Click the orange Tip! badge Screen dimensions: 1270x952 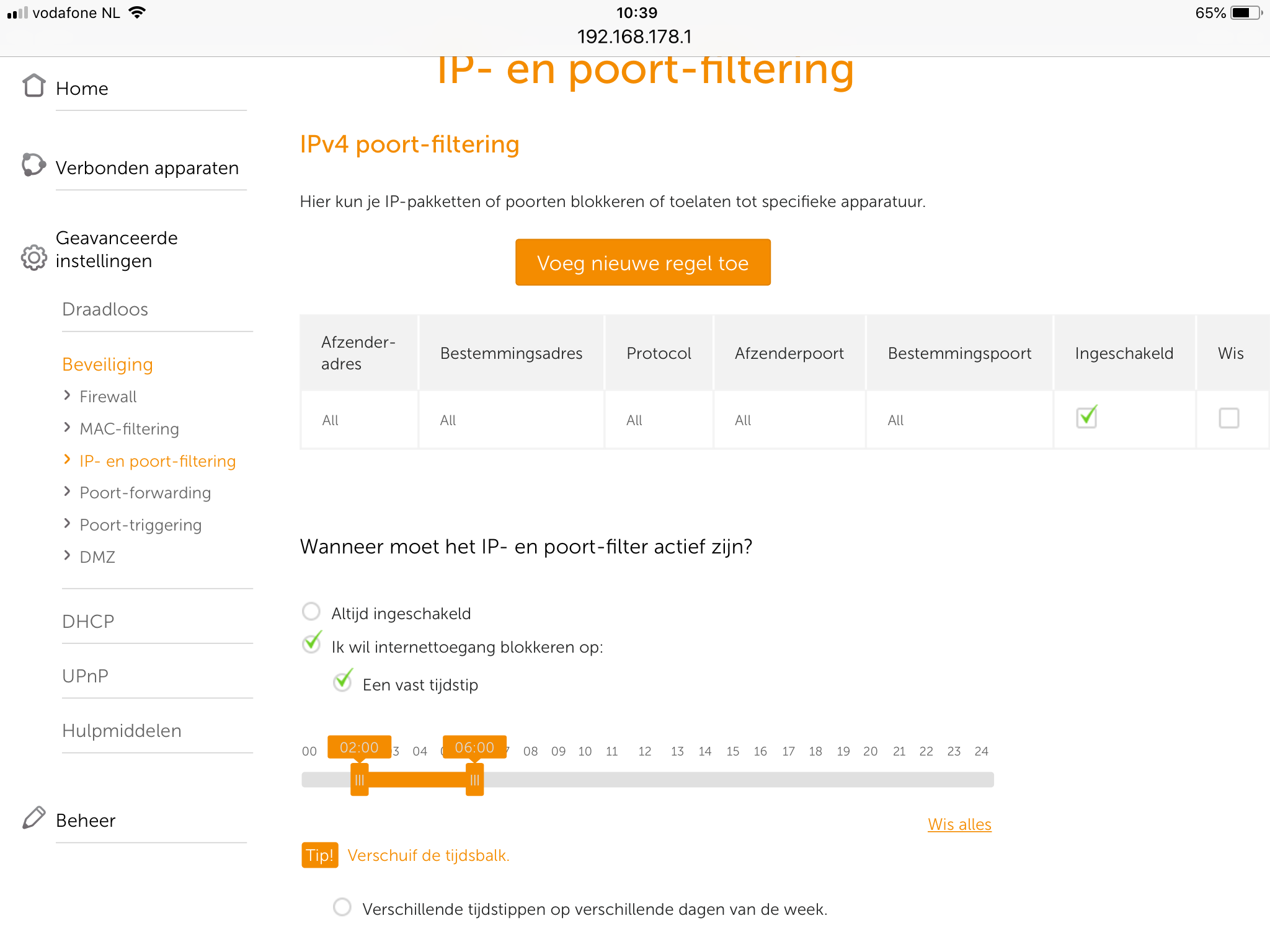point(319,855)
